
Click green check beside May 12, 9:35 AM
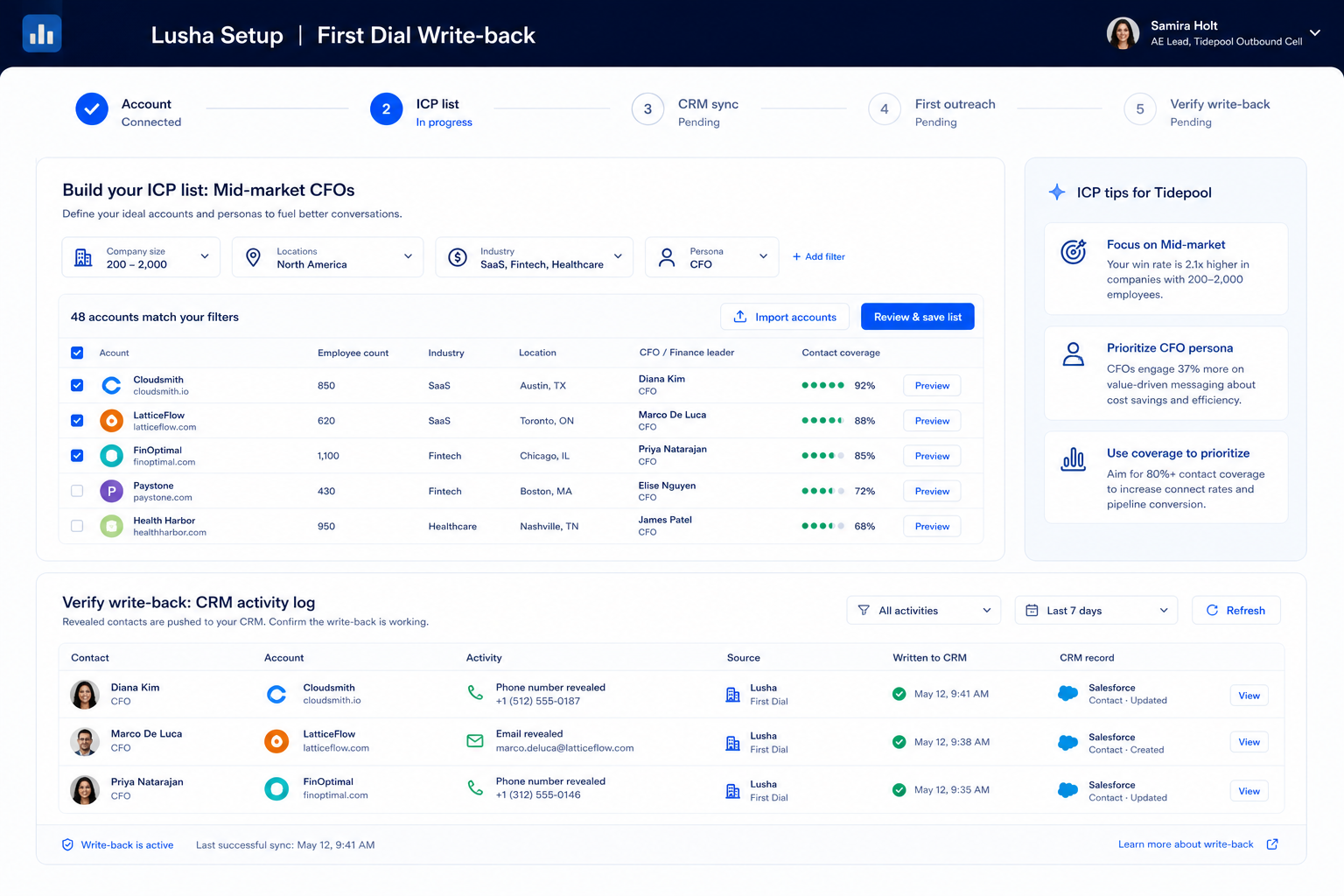899,790
